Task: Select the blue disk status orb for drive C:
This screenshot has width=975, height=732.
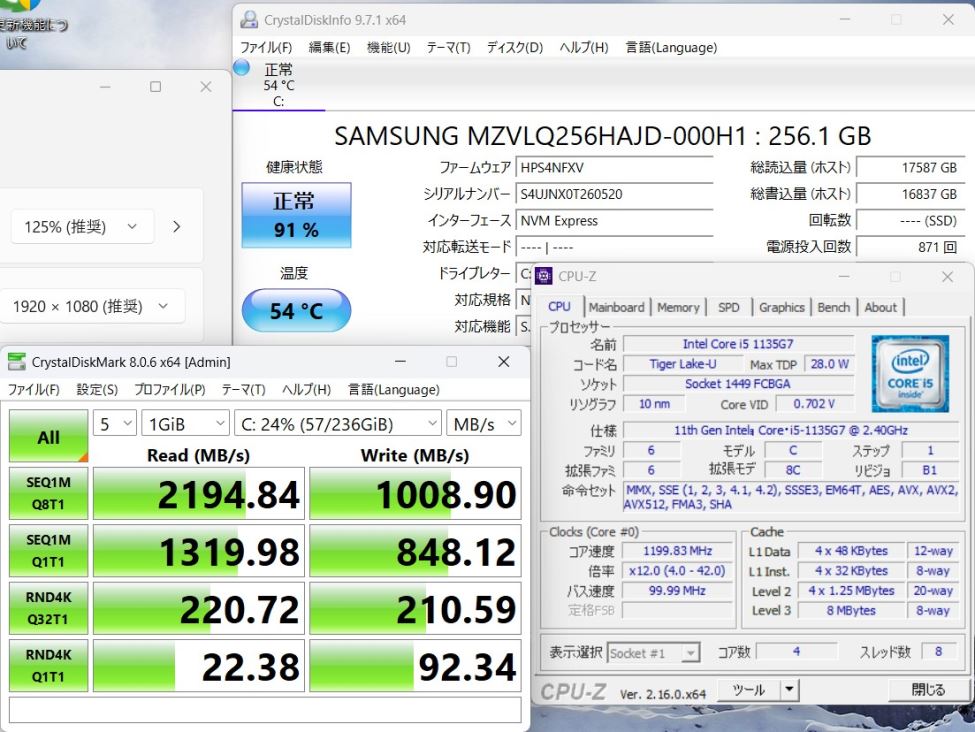Action: coord(241,68)
